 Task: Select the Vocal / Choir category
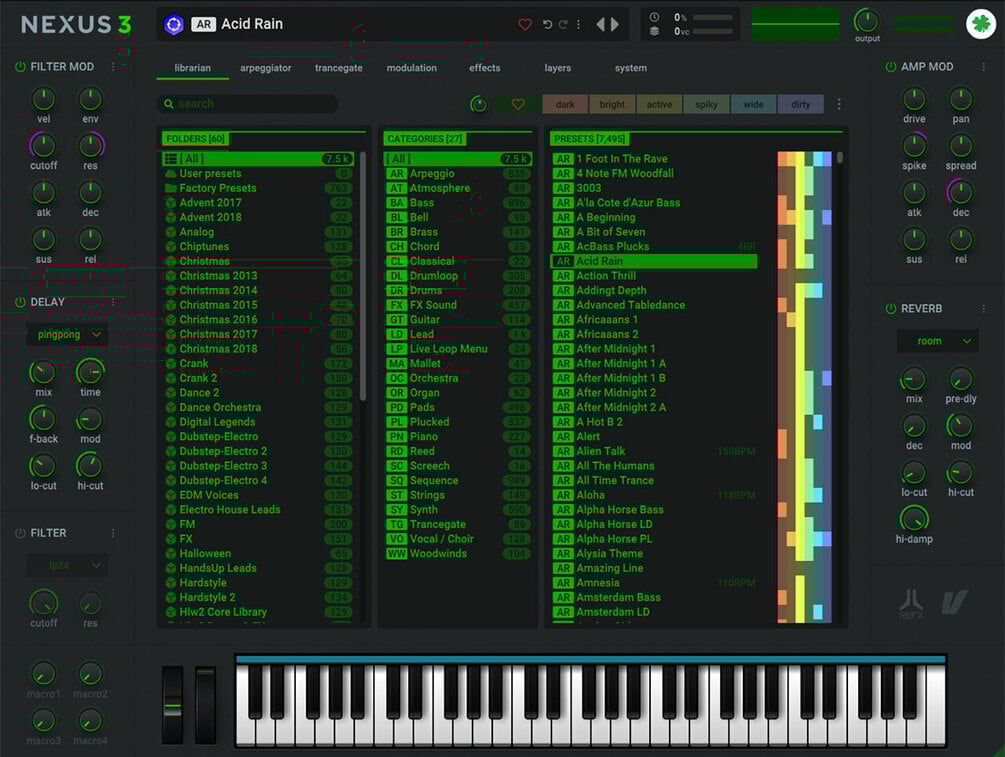[x=458, y=539]
